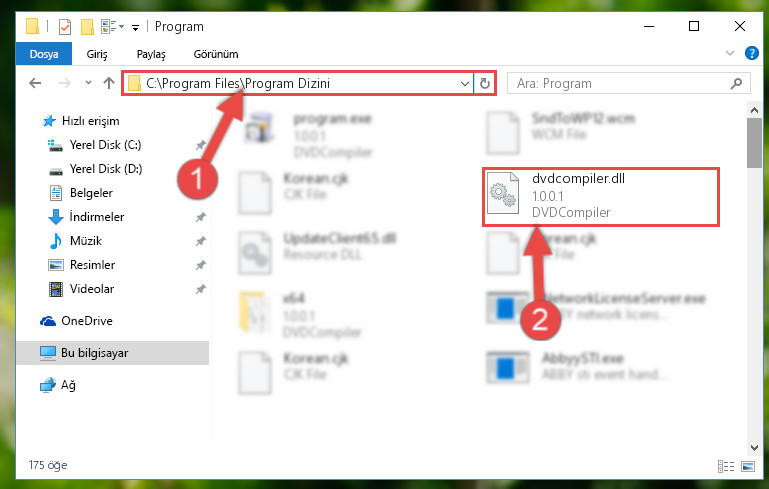The image size is (769, 489).
Task: Switch to the Görünüm tab
Action: 216,54
